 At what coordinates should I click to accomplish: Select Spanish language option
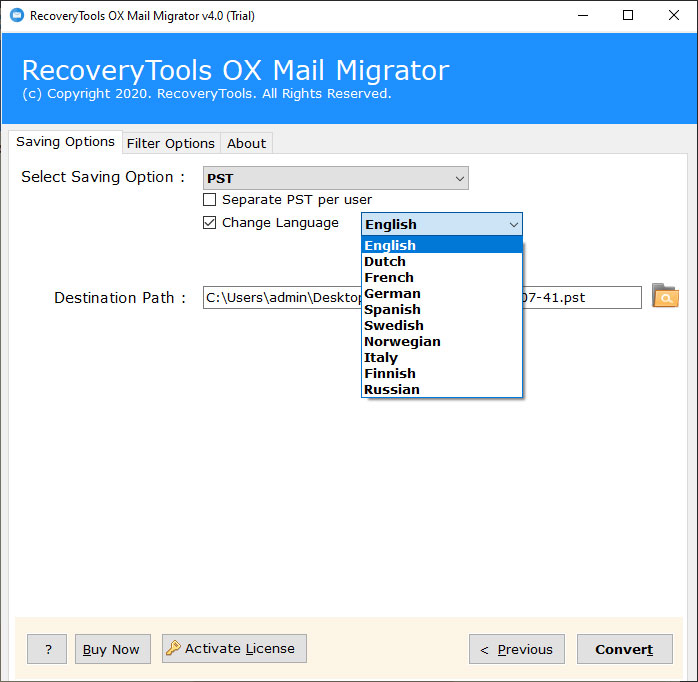(442, 309)
